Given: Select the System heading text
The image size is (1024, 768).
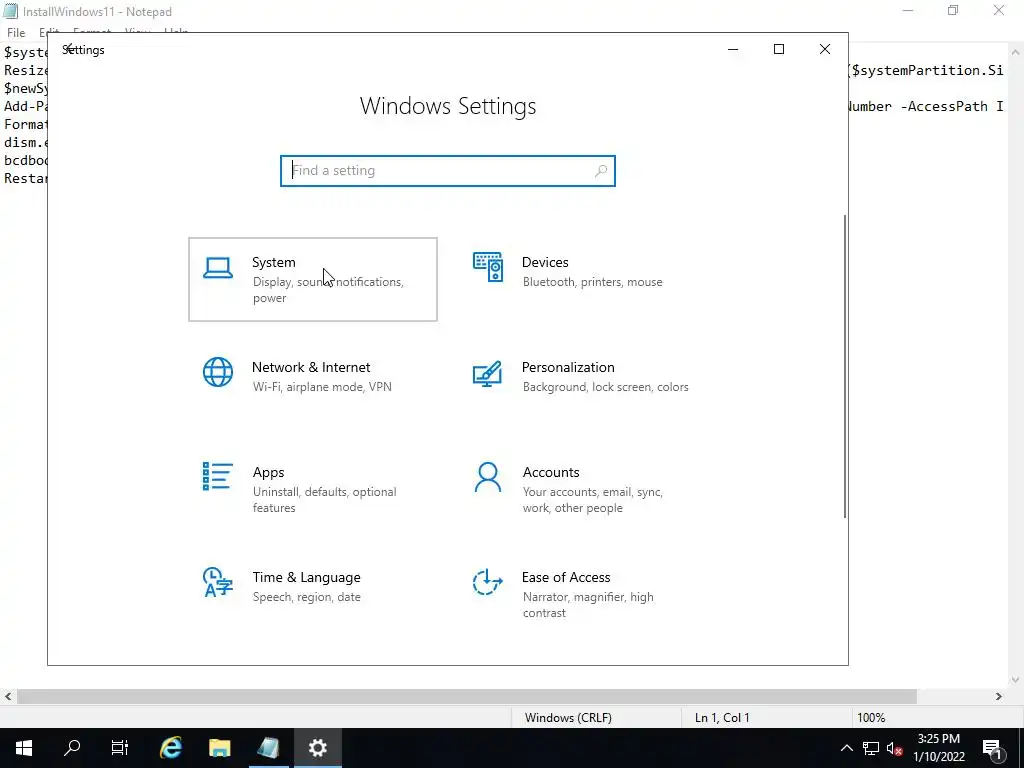Looking at the screenshot, I should click(274, 263).
